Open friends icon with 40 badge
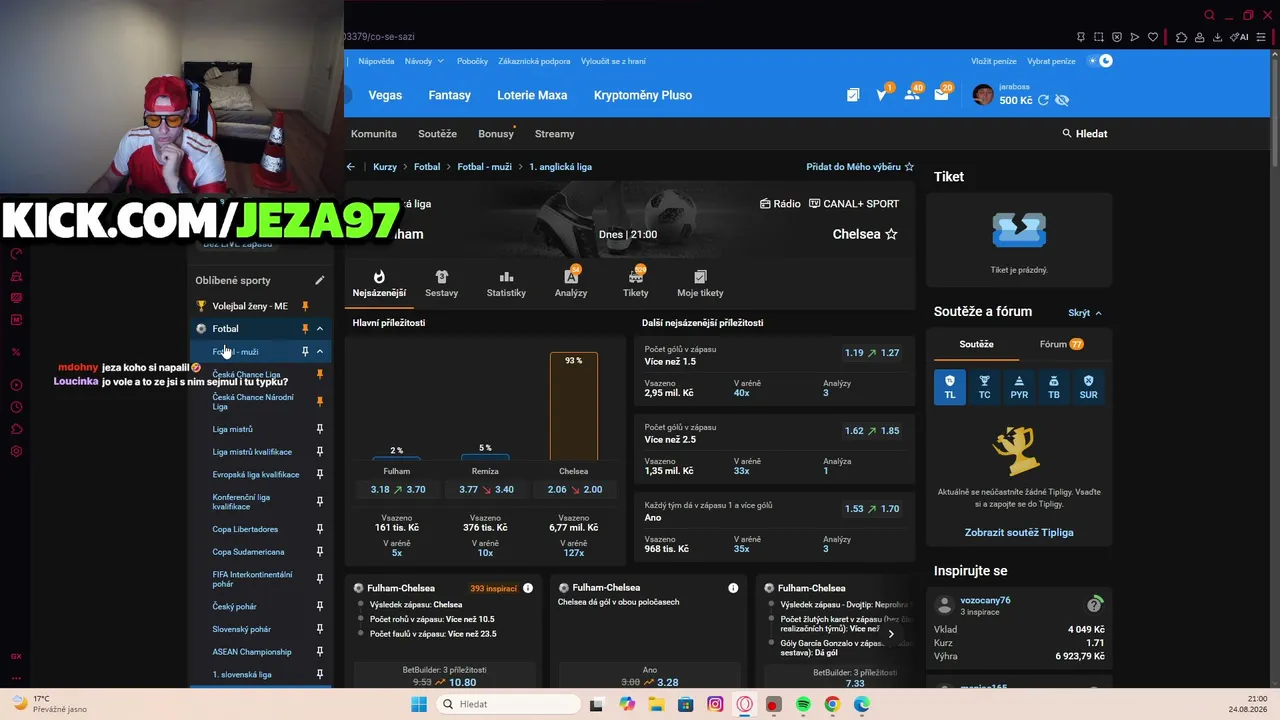 [x=912, y=94]
